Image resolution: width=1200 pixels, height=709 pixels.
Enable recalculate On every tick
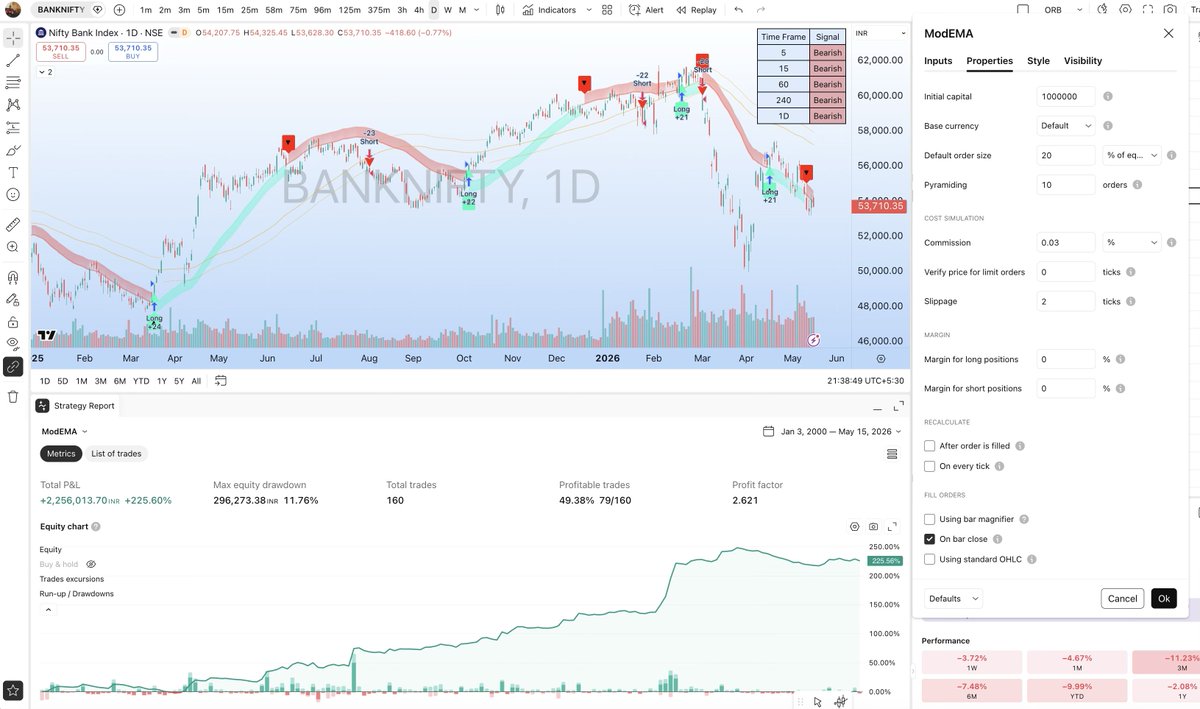tap(930, 466)
